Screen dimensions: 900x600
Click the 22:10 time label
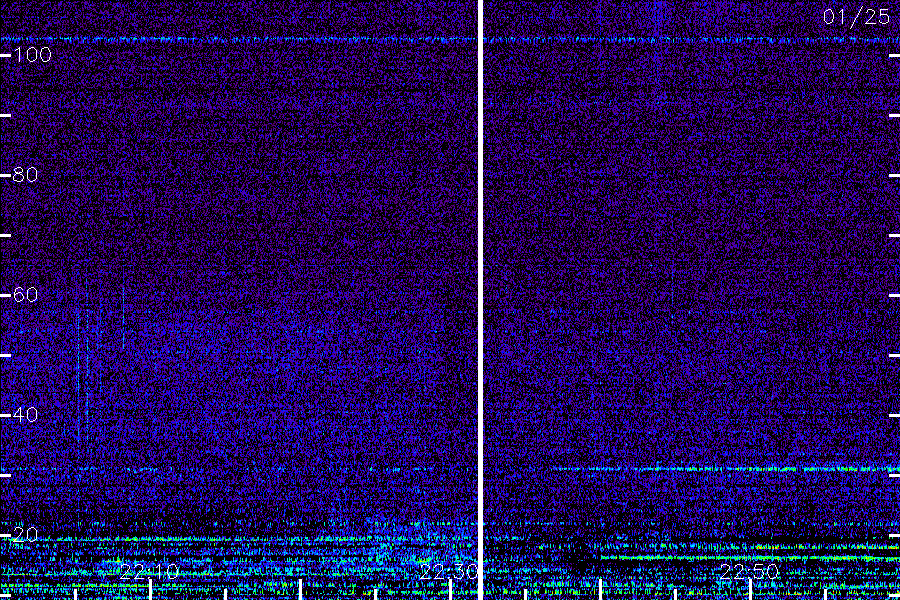(149, 571)
